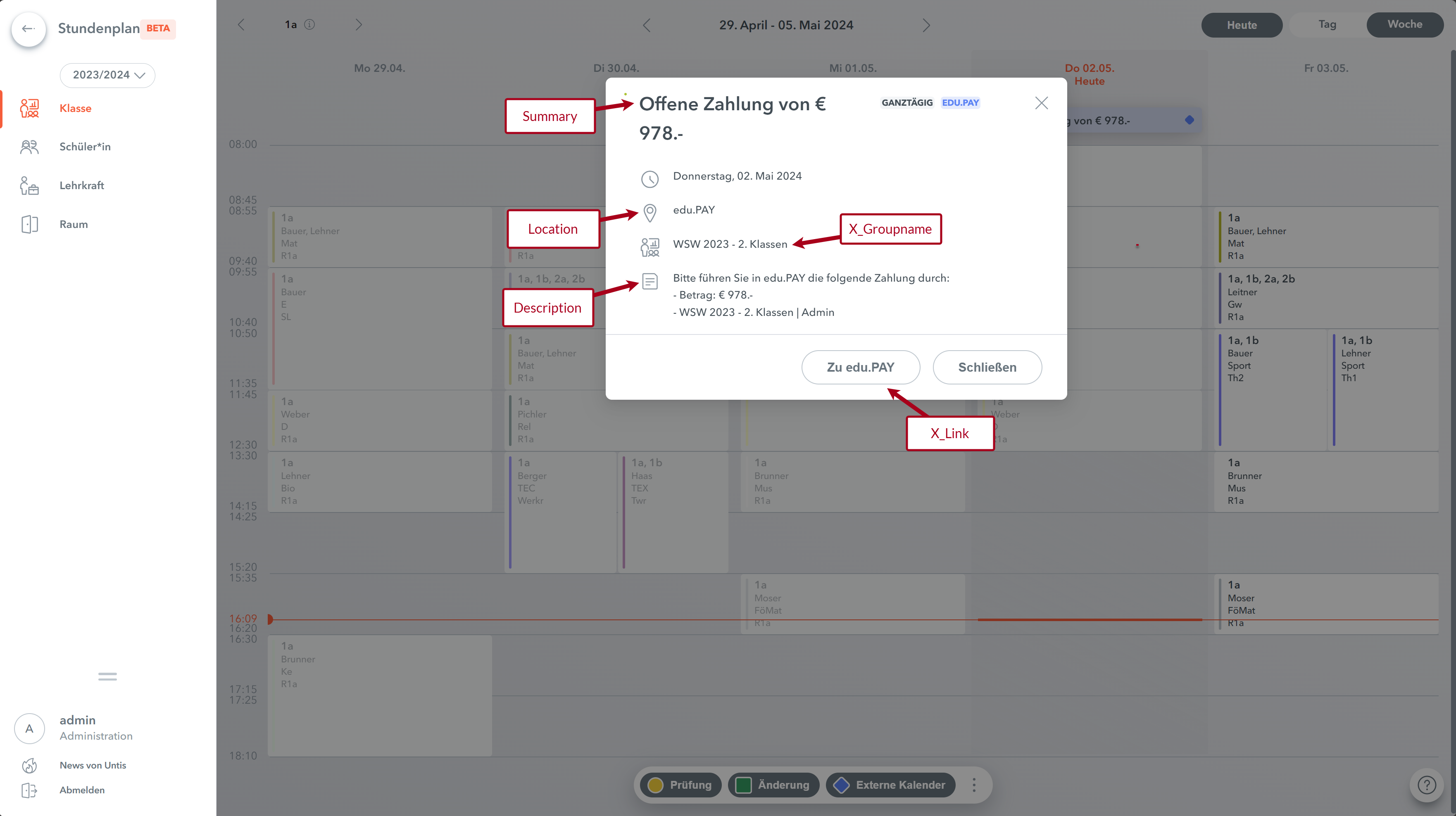
Task: Open Monday Lehner Bio lesson
Action: point(380,482)
